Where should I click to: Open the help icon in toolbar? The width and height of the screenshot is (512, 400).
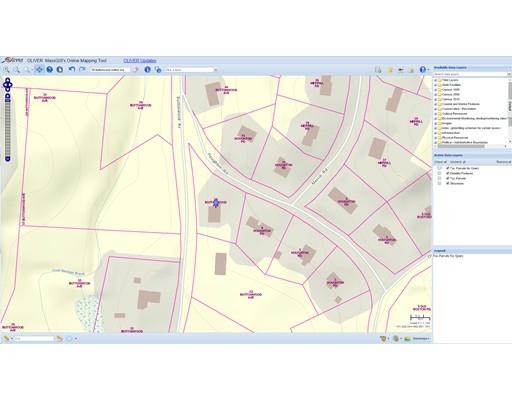pos(423,70)
